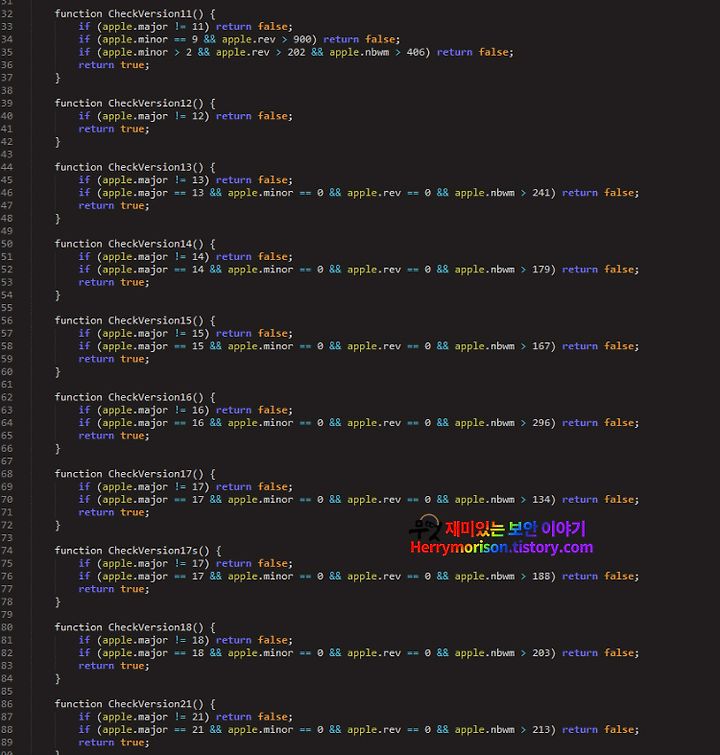The width and height of the screenshot is (720, 755).
Task: Click 'apple.major != 12' condition on line 40
Action: [x=153, y=116]
